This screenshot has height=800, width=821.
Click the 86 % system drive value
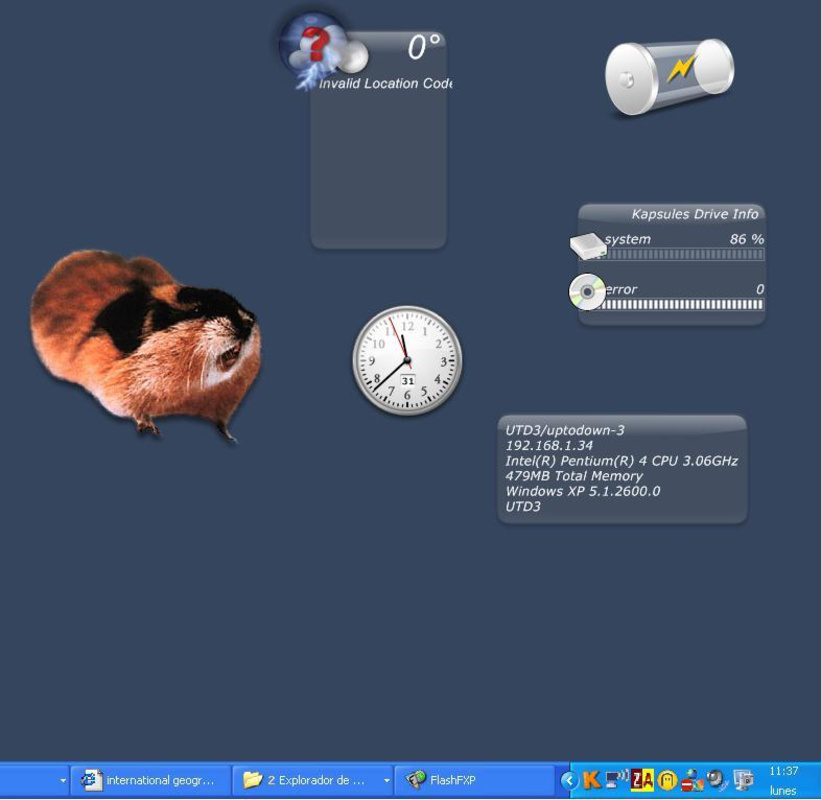(x=747, y=239)
